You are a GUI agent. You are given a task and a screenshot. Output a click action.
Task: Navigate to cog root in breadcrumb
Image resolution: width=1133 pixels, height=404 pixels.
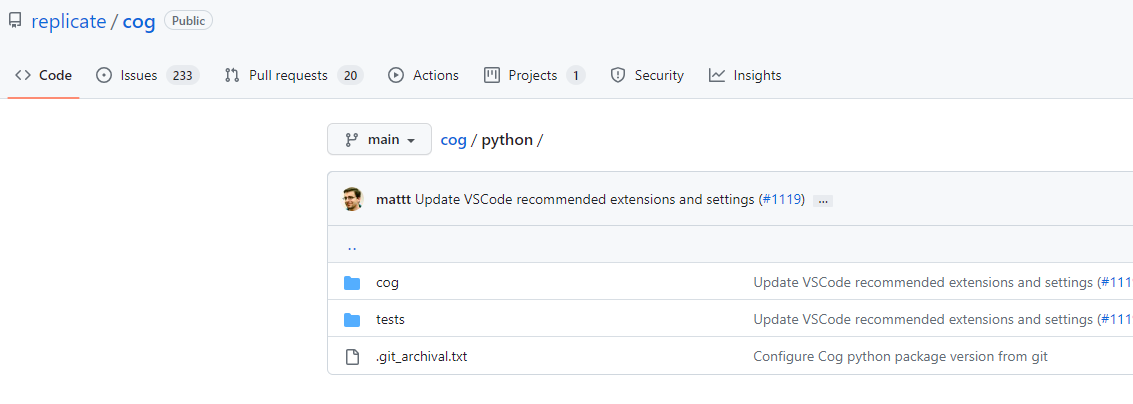coord(454,140)
